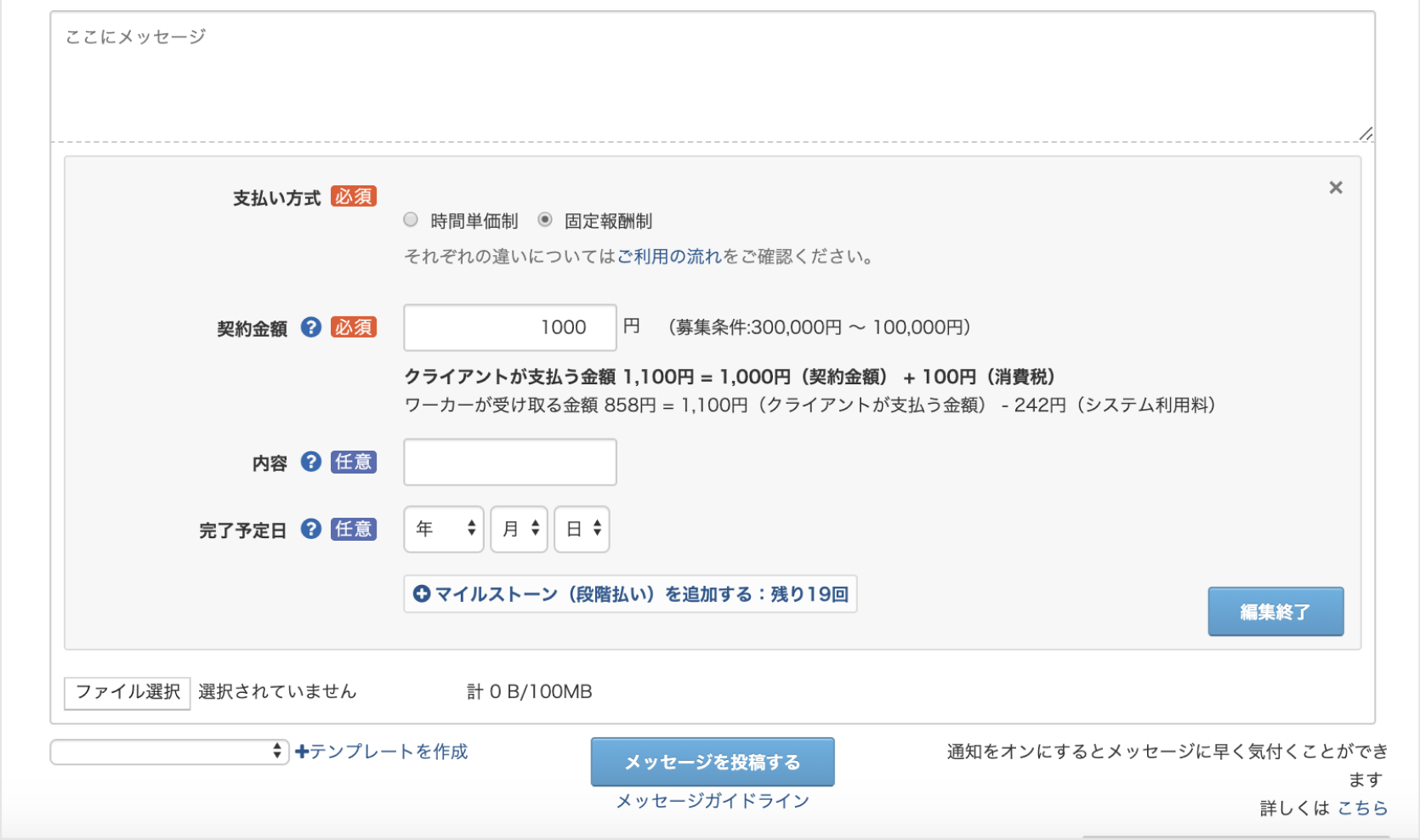Click help icon next to 契約金額
The height and width of the screenshot is (840, 1420).
(311, 327)
